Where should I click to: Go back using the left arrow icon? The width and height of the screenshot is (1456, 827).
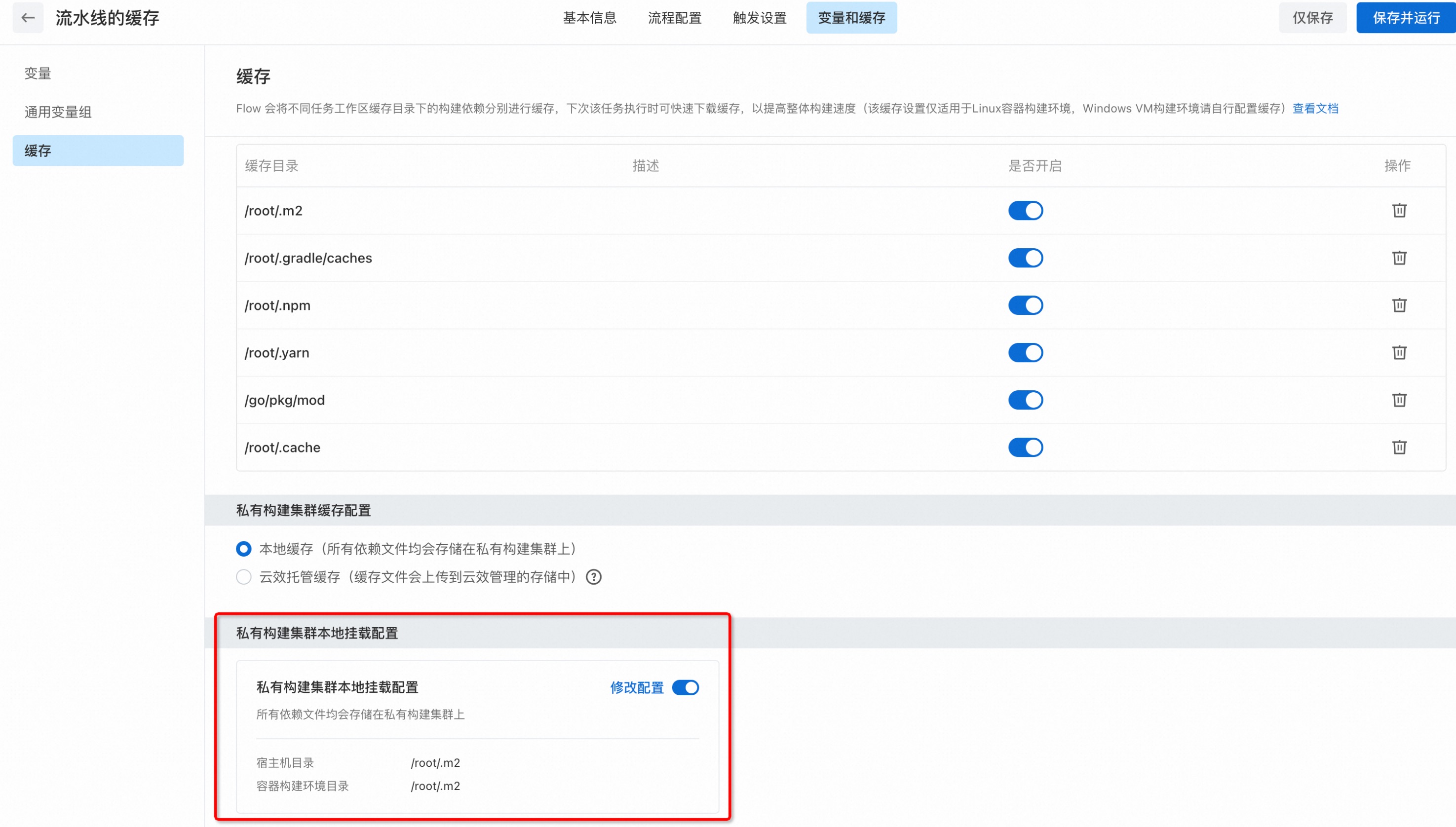28,18
